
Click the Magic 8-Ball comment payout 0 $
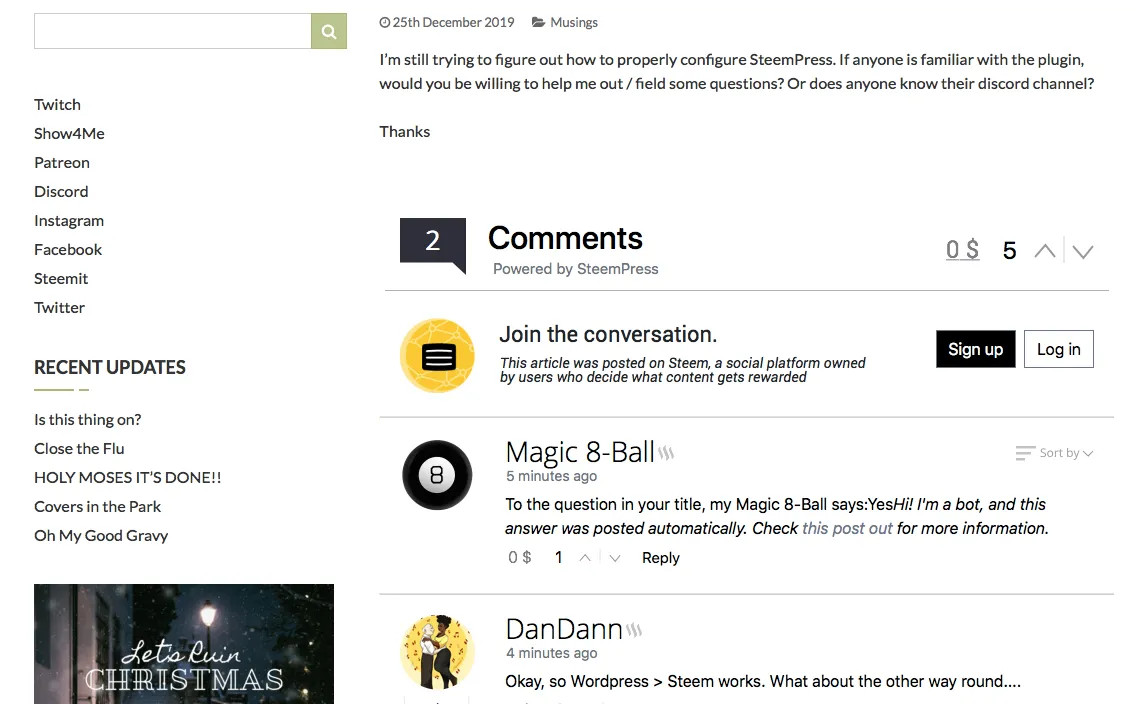(x=519, y=558)
